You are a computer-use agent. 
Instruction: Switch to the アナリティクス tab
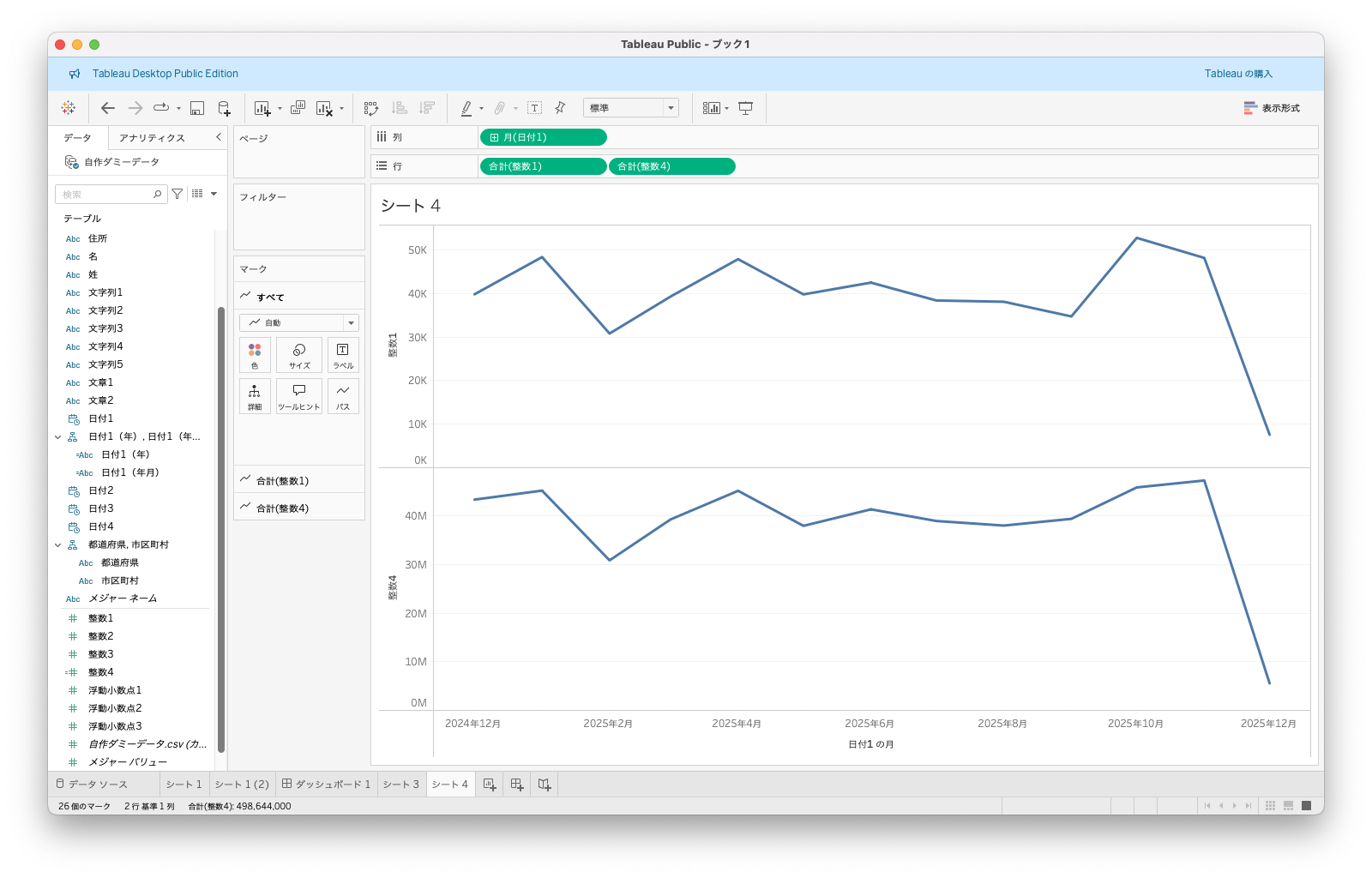tap(152, 138)
